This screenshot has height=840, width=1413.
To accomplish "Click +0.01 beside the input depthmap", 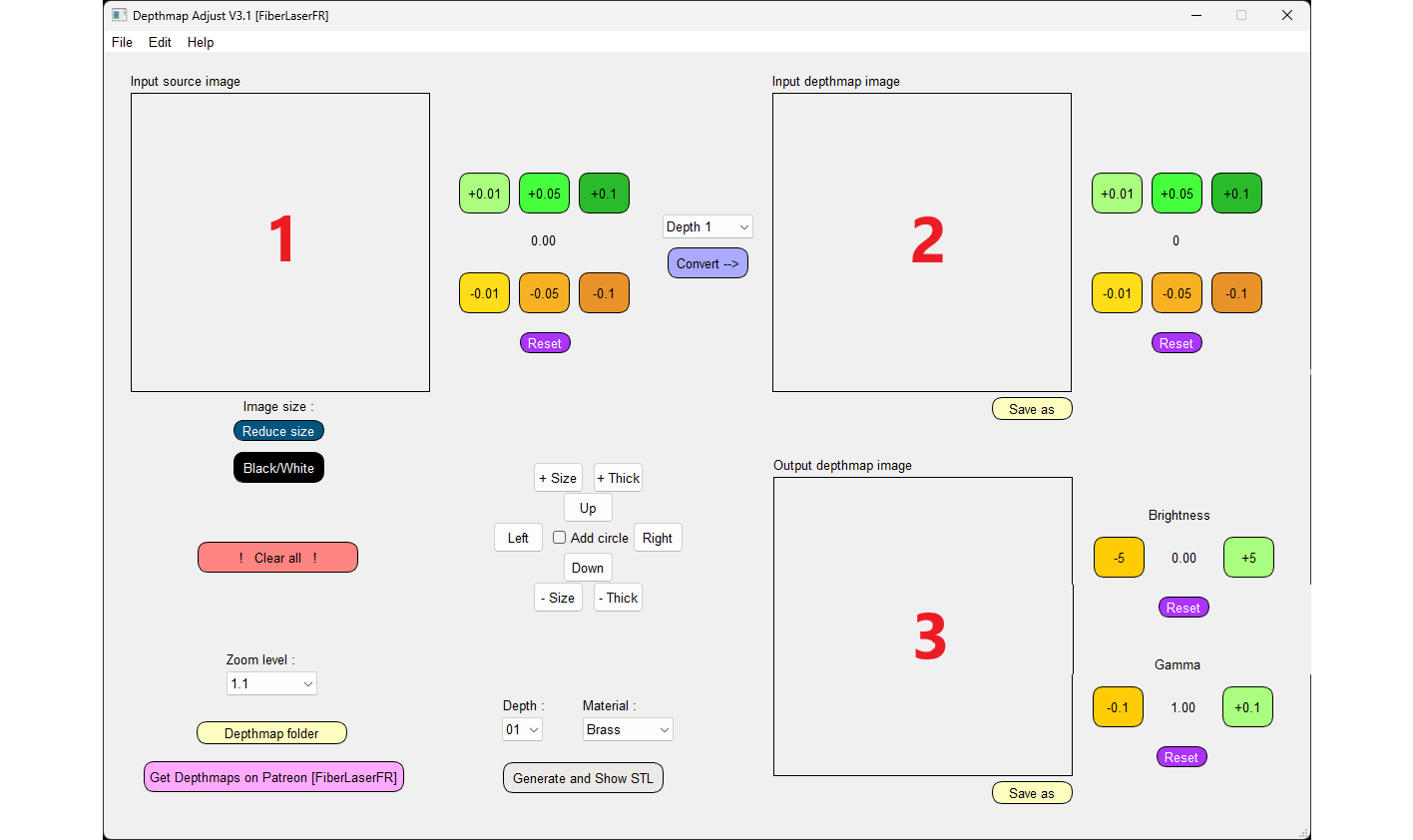I will point(1118,194).
